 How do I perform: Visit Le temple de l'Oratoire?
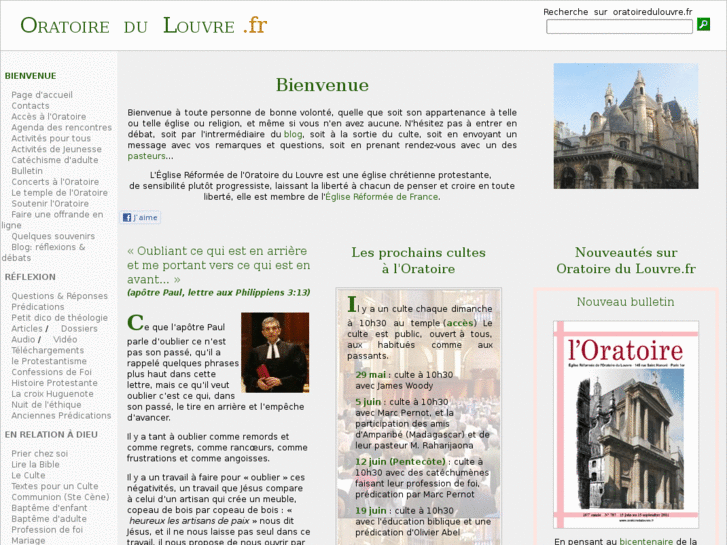(59, 192)
